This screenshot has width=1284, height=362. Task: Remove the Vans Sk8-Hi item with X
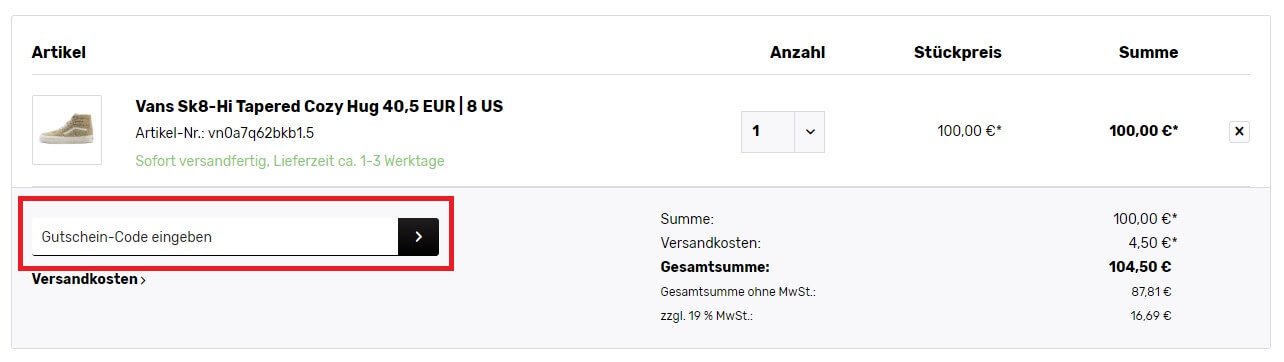tap(1239, 131)
